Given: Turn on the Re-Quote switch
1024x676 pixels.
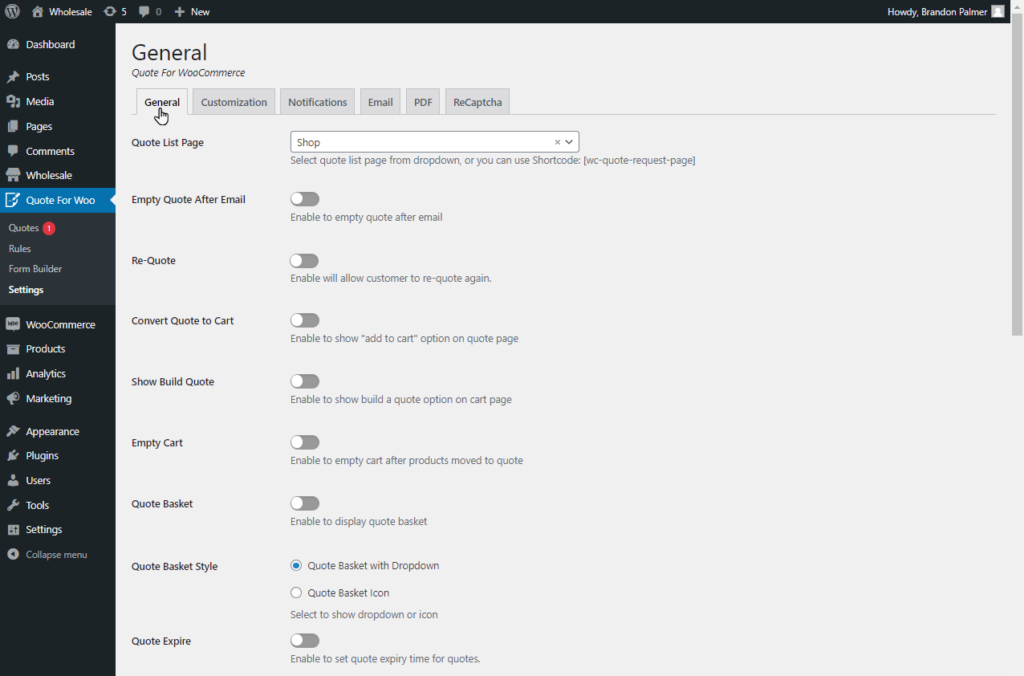Looking at the screenshot, I should pos(304,260).
